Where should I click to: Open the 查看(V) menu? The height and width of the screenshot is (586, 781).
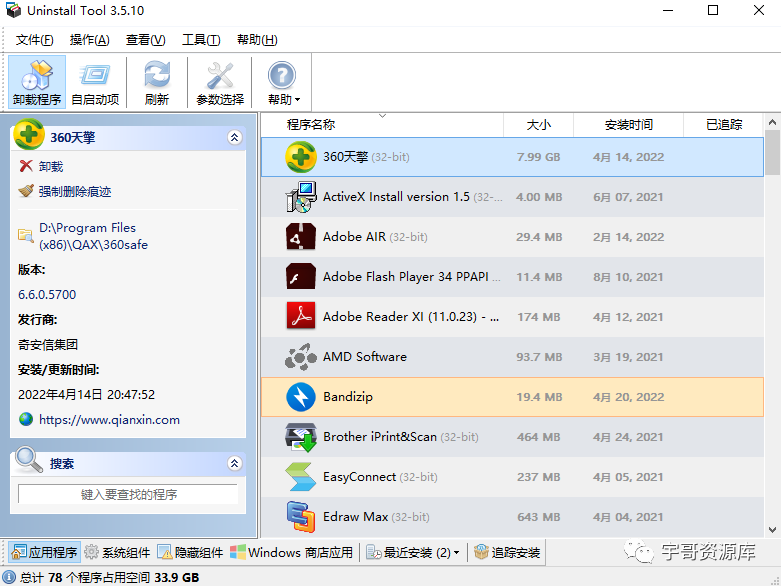(x=145, y=40)
